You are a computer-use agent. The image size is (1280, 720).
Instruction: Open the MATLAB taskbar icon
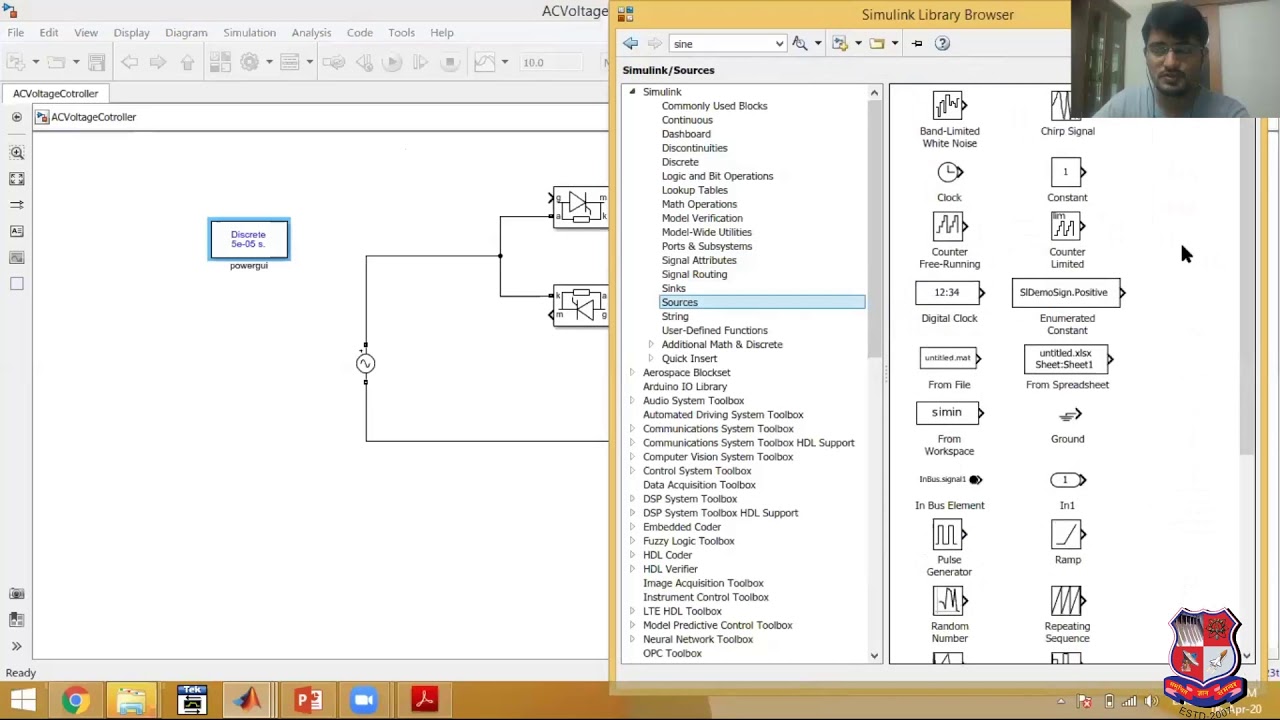pyautogui.click(x=248, y=700)
